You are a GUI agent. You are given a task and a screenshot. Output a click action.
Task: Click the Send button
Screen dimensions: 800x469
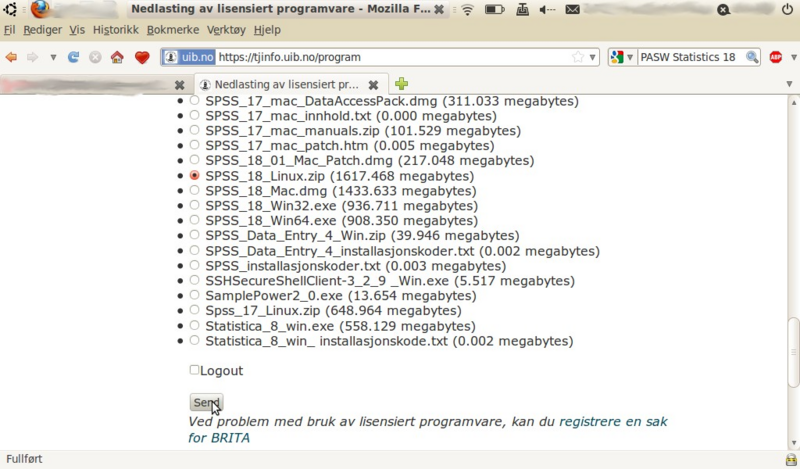point(206,403)
